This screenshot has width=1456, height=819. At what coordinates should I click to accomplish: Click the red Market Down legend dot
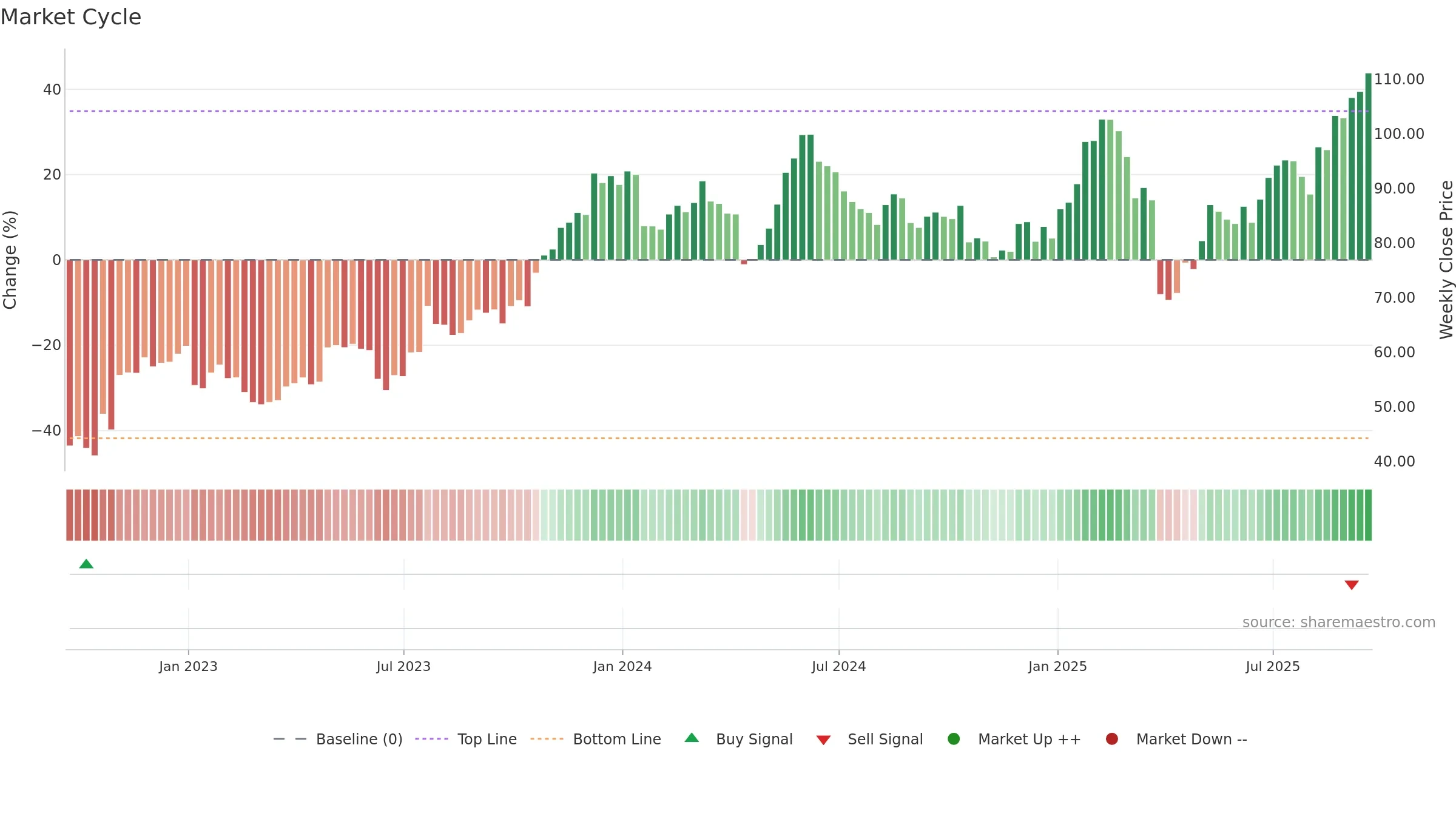[x=1112, y=739]
